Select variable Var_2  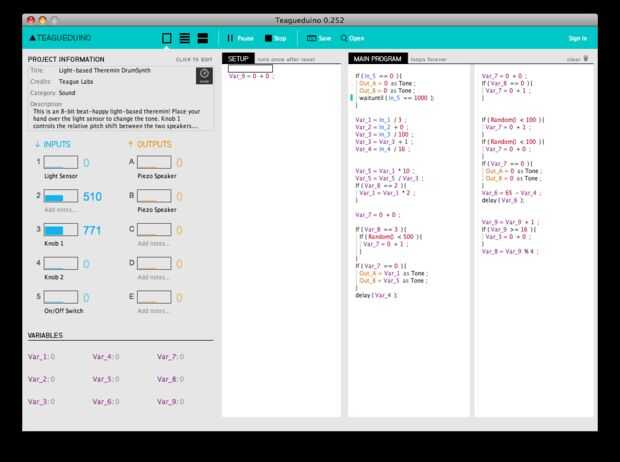(42, 379)
